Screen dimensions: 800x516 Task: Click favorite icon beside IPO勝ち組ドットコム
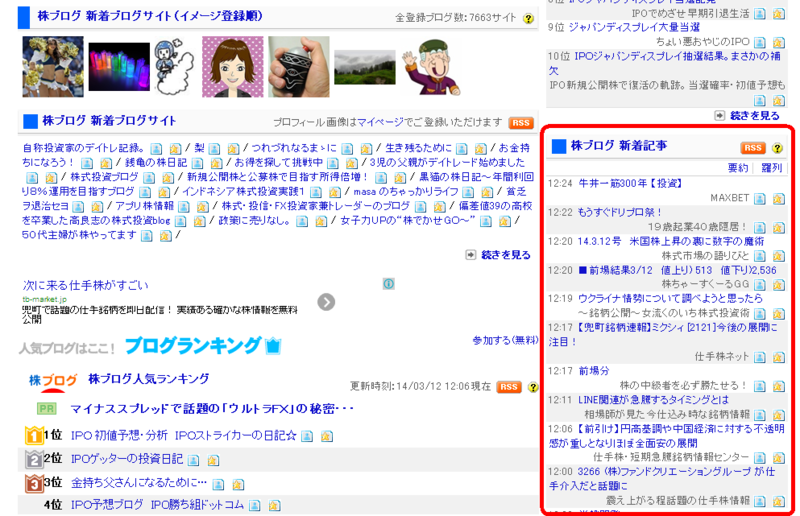click(x=274, y=506)
